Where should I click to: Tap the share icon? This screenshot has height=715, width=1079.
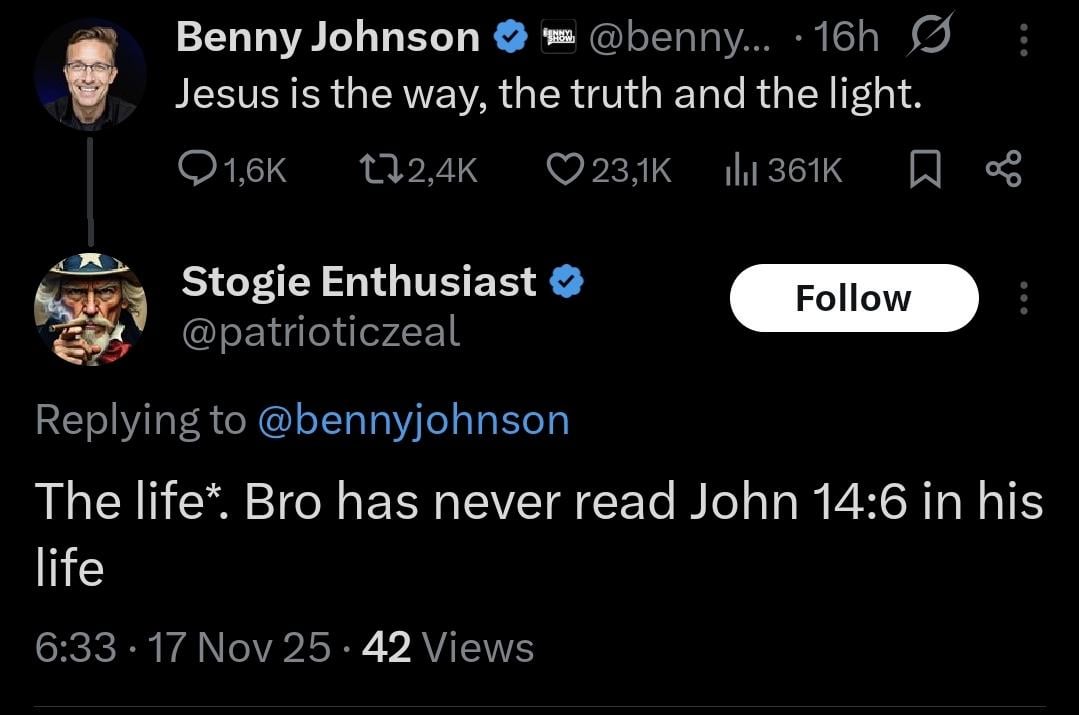click(1003, 172)
